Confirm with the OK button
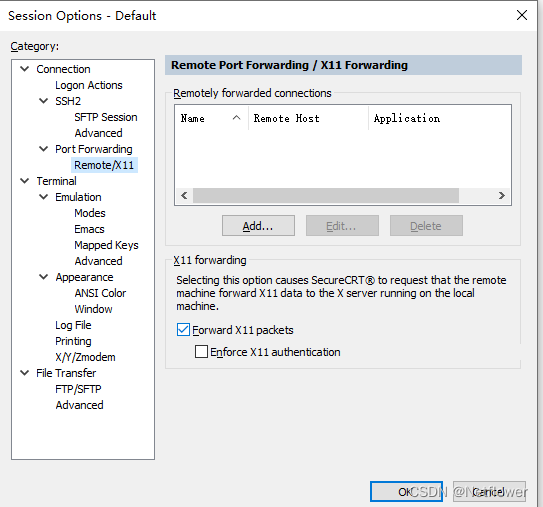543x507 pixels. point(406,491)
